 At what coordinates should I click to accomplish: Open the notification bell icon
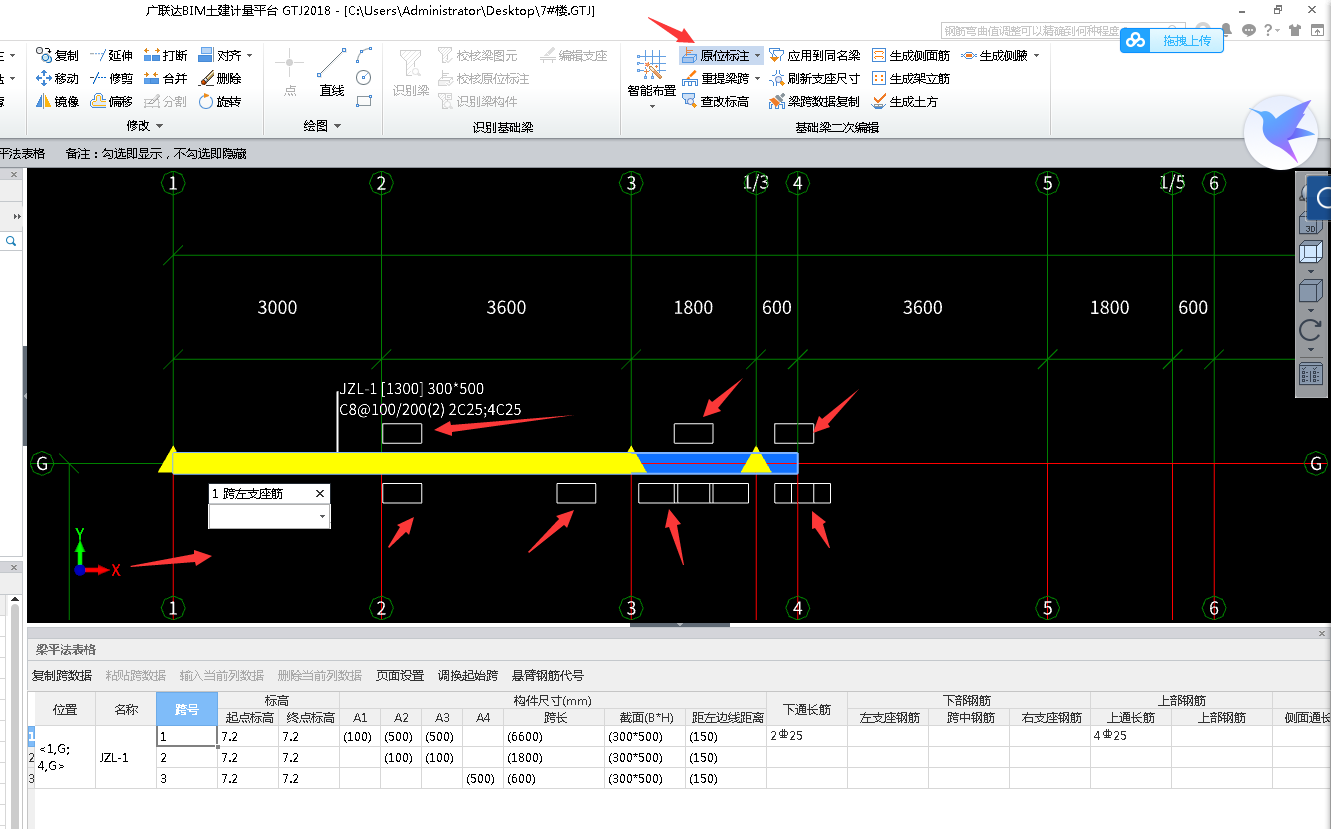1227,31
